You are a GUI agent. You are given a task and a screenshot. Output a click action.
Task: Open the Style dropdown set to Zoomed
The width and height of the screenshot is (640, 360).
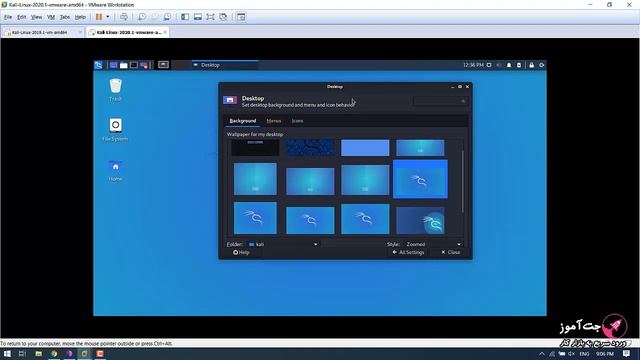pyautogui.click(x=433, y=244)
